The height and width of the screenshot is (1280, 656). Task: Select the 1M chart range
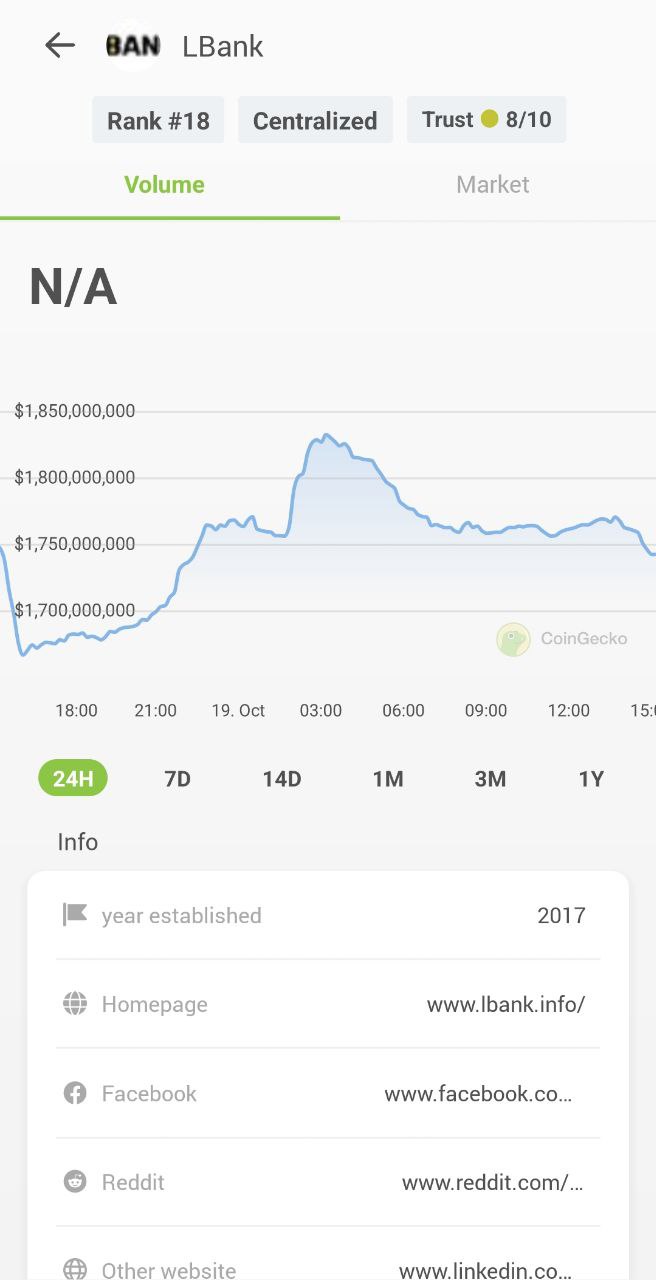pos(388,779)
